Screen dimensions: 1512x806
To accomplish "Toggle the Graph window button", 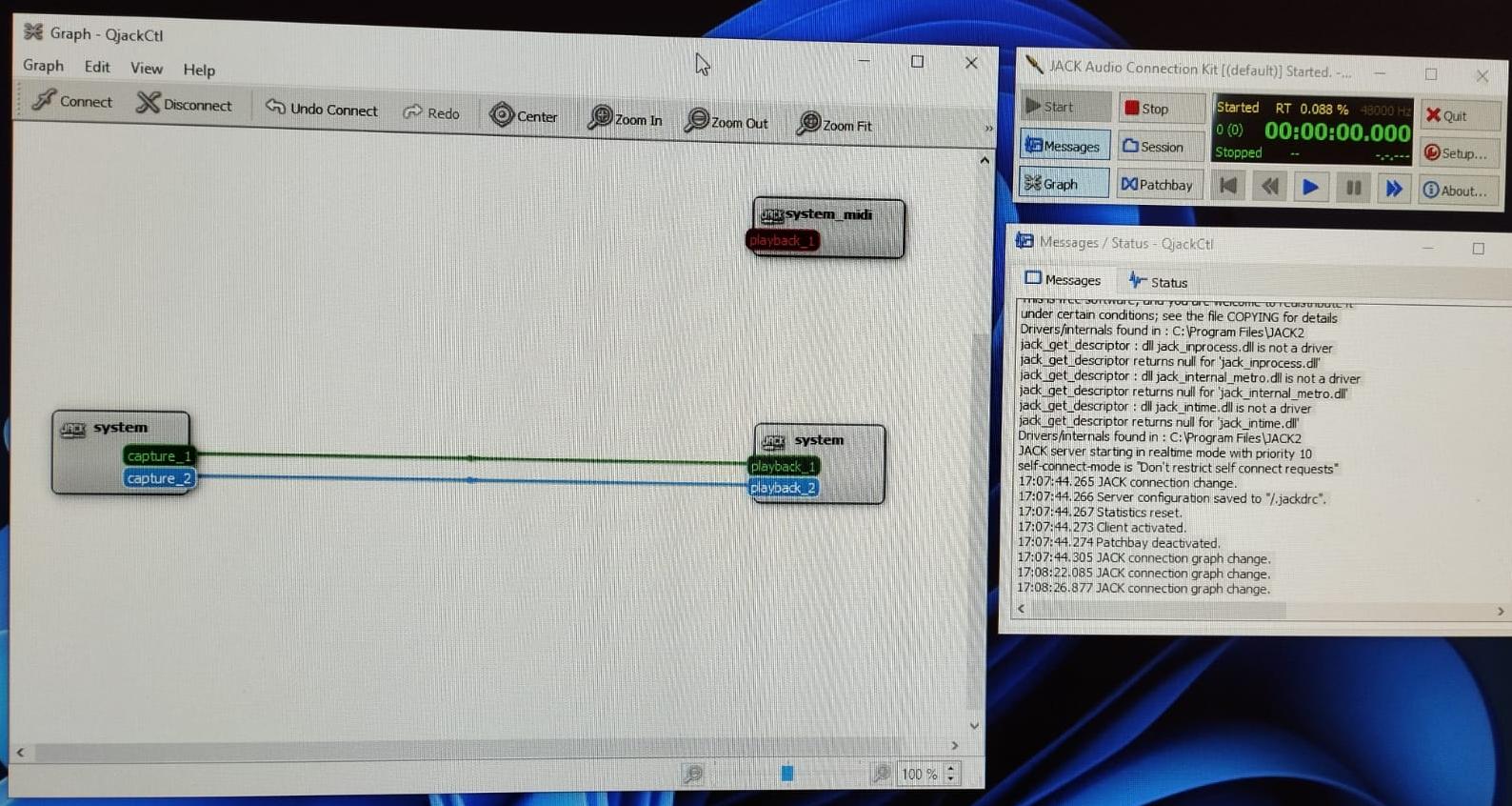I will tap(1064, 183).
